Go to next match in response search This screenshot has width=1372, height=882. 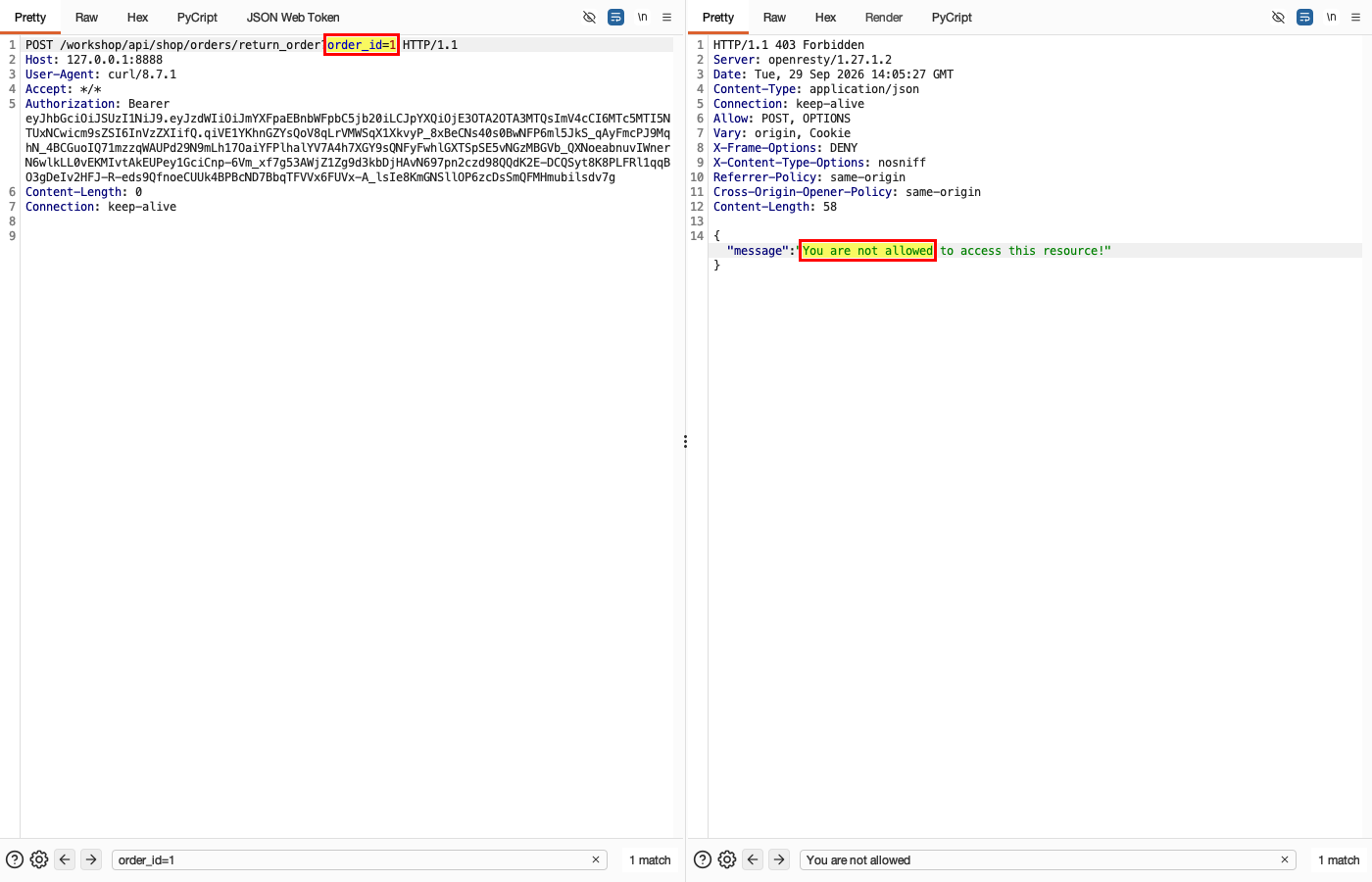pos(779,859)
